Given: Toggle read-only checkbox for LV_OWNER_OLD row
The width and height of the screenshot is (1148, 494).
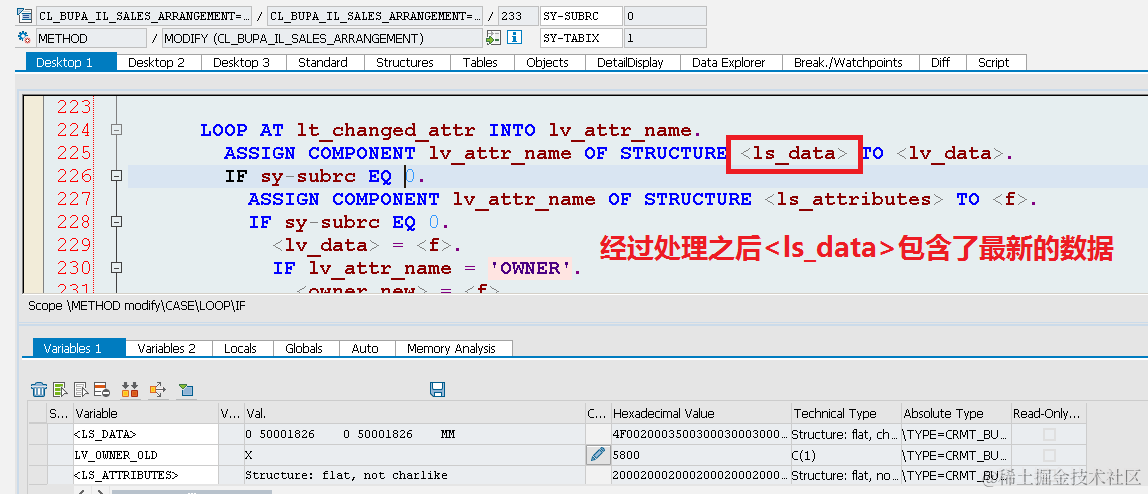Looking at the screenshot, I should point(1049,455).
